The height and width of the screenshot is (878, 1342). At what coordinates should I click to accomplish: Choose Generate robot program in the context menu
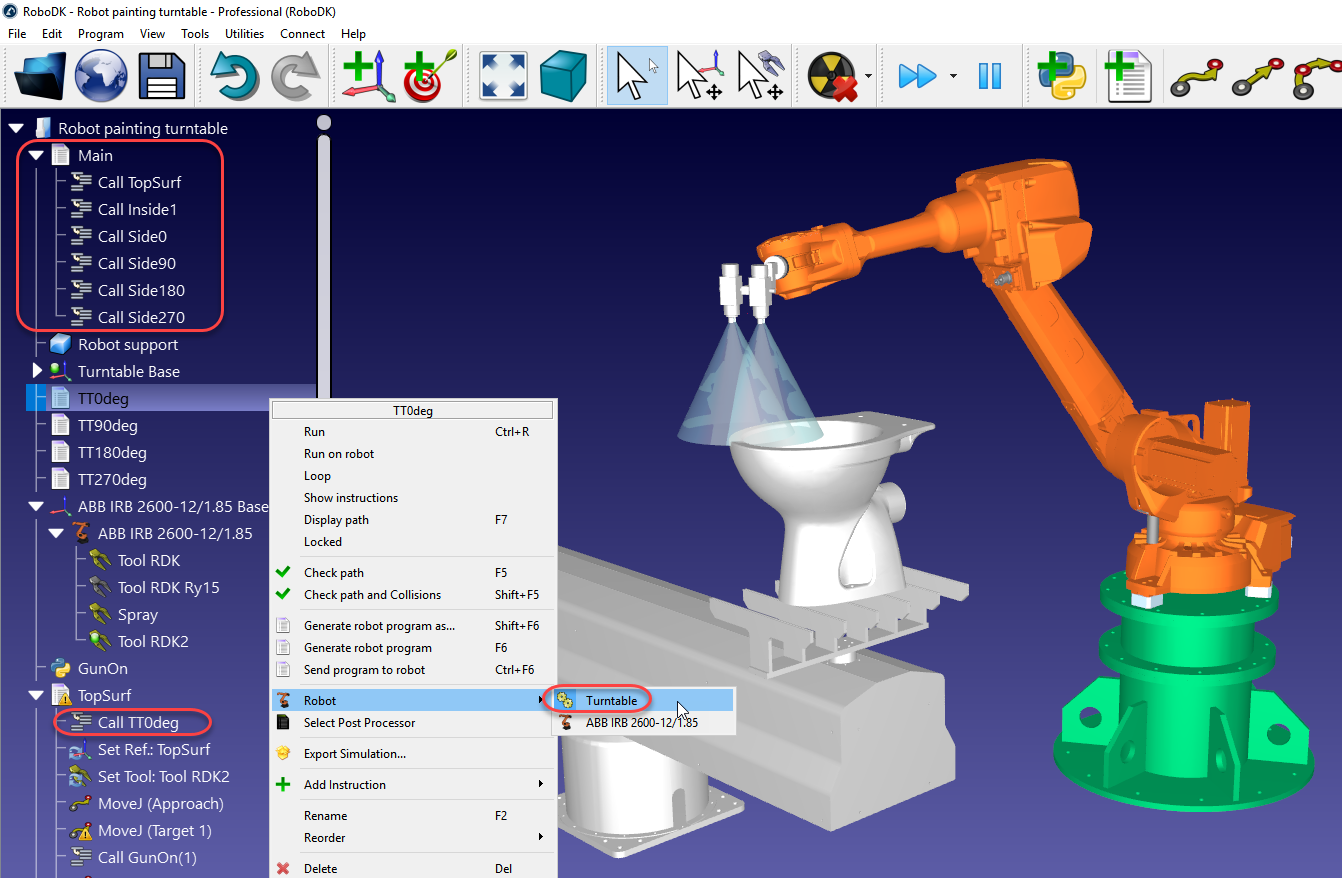click(368, 648)
